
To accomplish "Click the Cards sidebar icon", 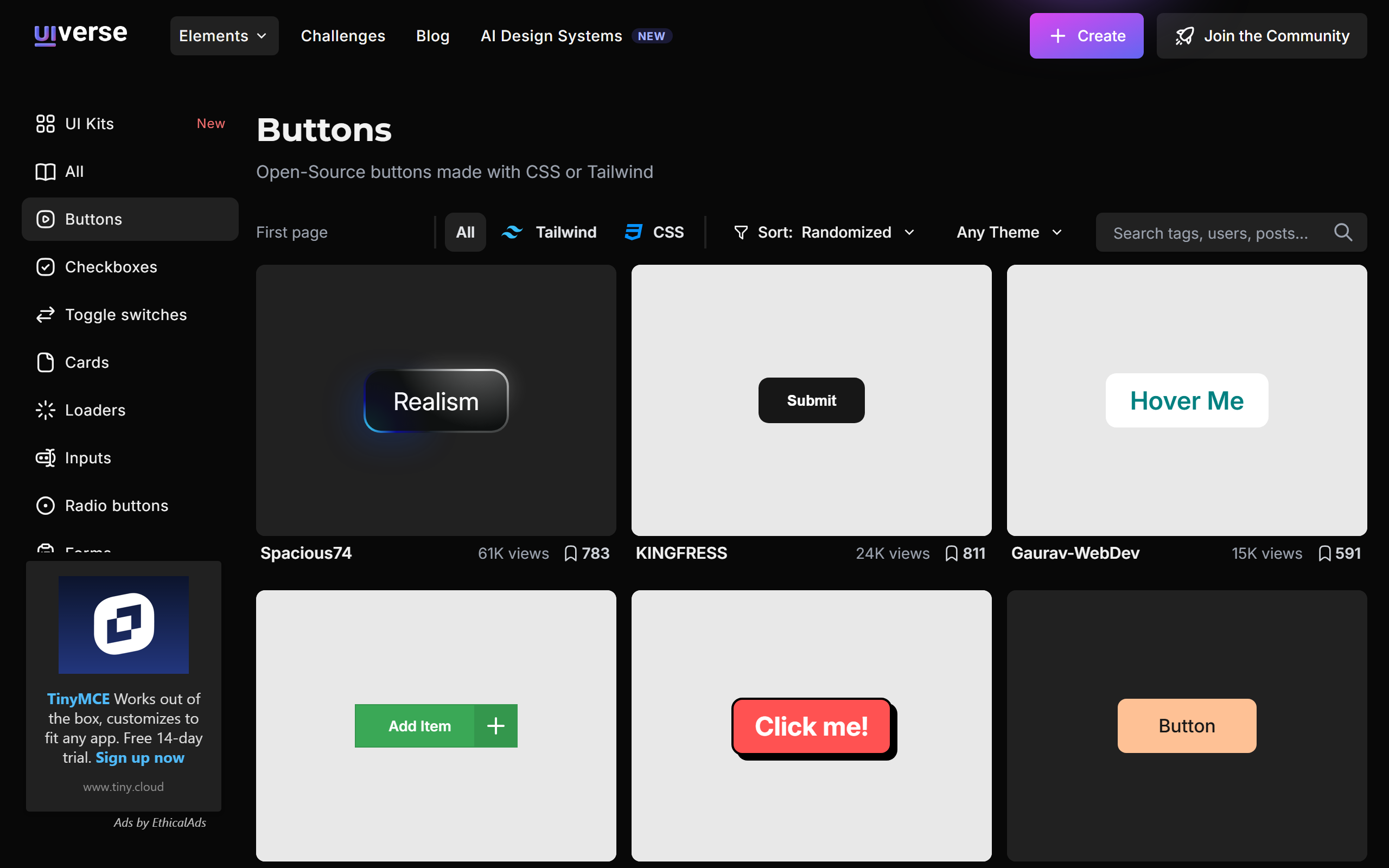I will (x=46, y=362).
